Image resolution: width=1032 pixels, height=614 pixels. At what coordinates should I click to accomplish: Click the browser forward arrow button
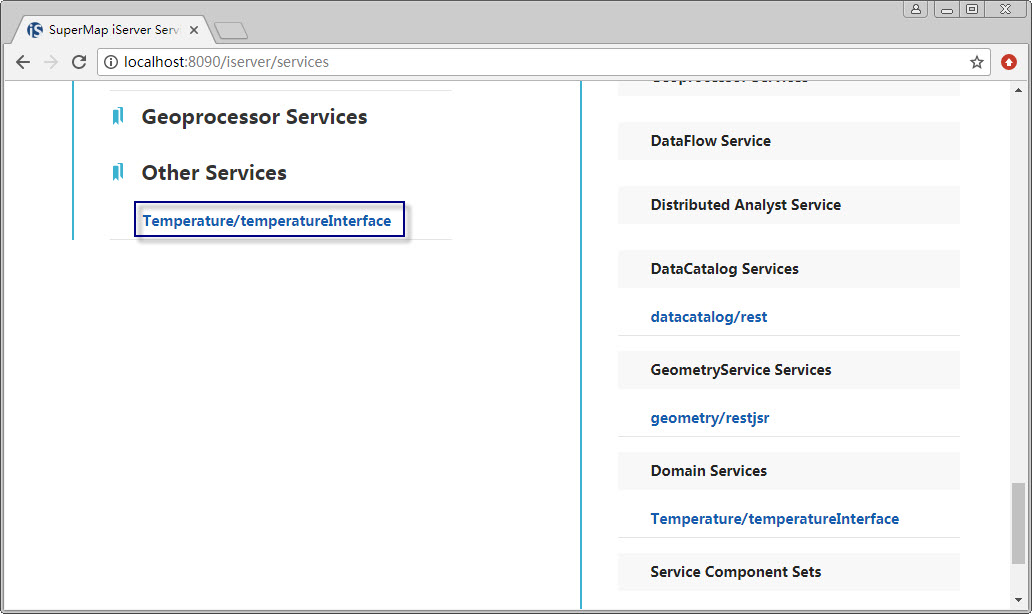click(51, 62)
